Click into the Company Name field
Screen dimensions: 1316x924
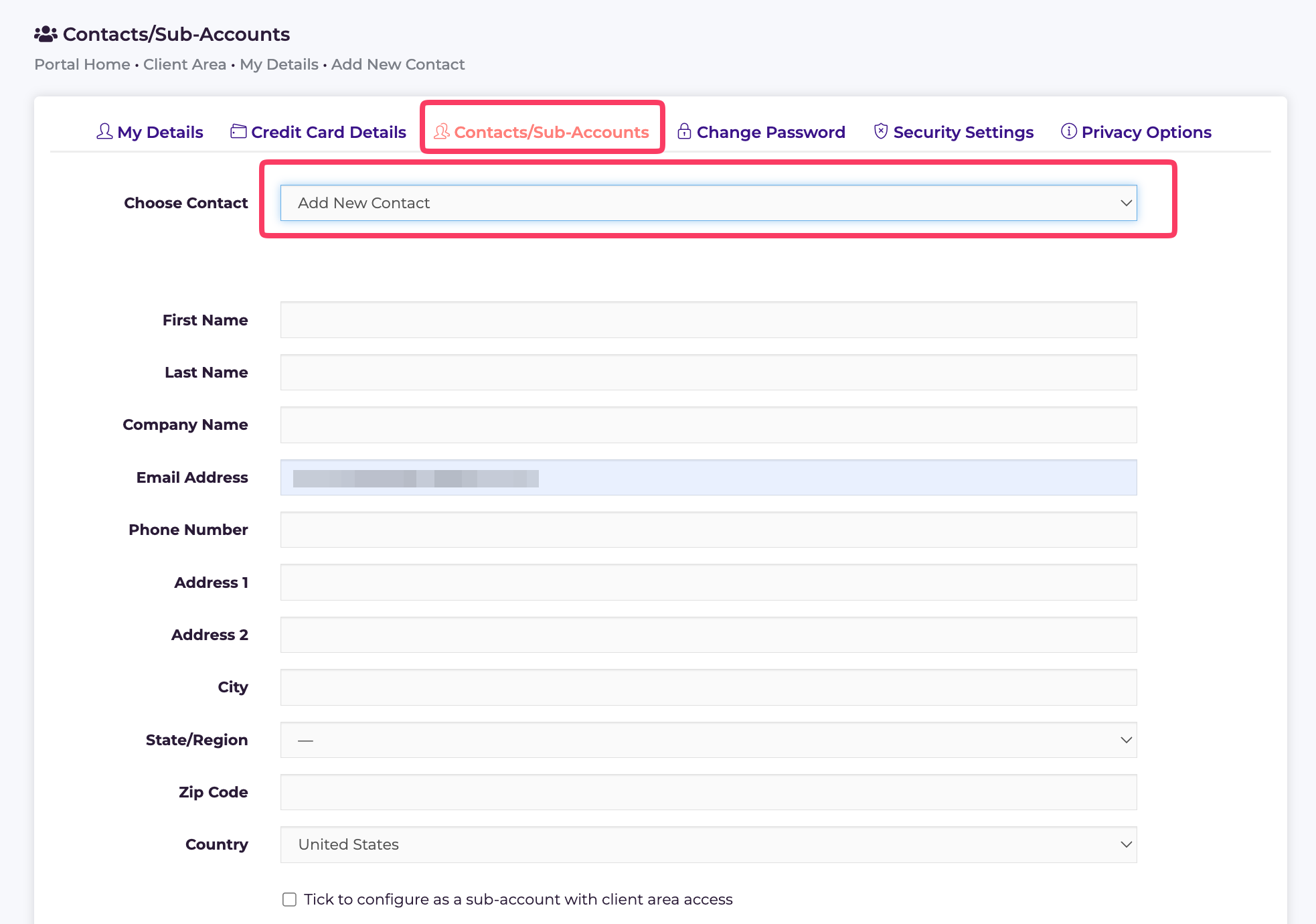pos(708,425)
